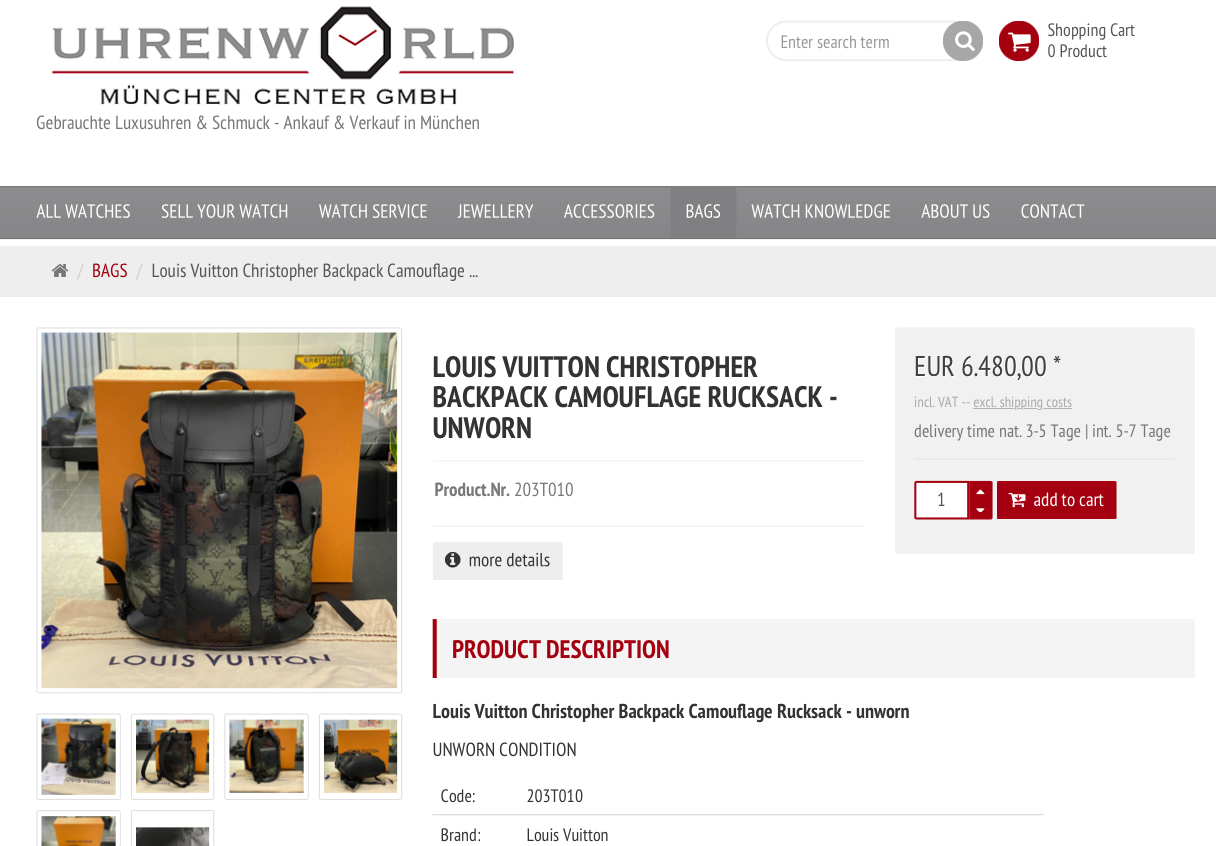1216x846 pixels.
Task: Click the add to cart button
Action: click(x=1056, y=500)
